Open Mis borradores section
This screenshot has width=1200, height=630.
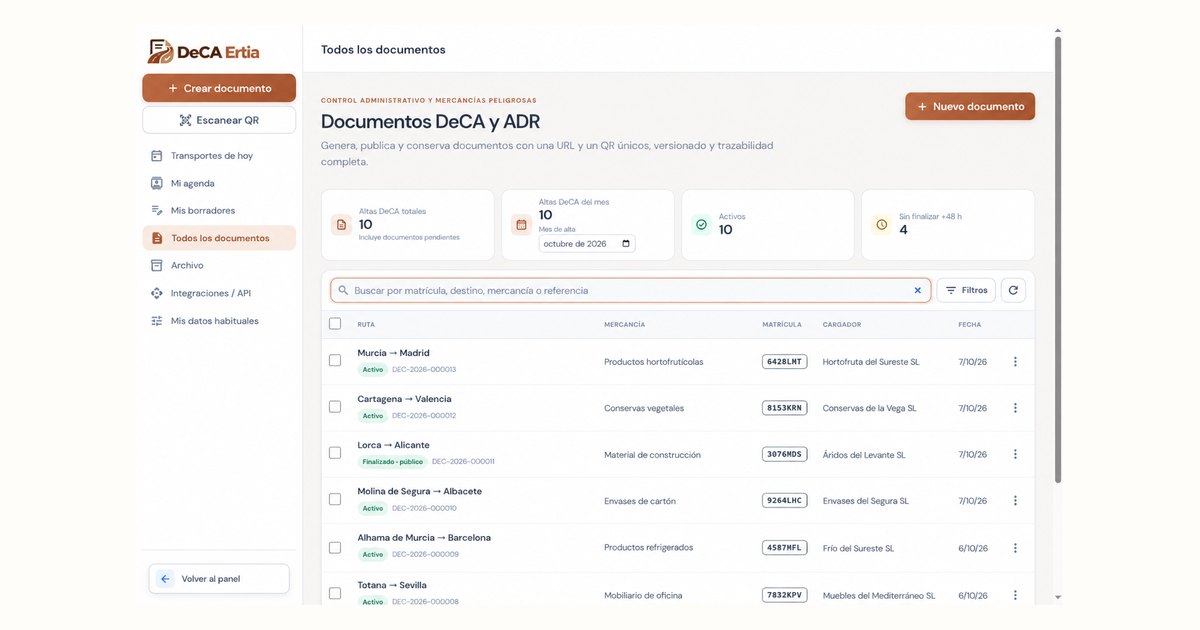coord(219,211)
